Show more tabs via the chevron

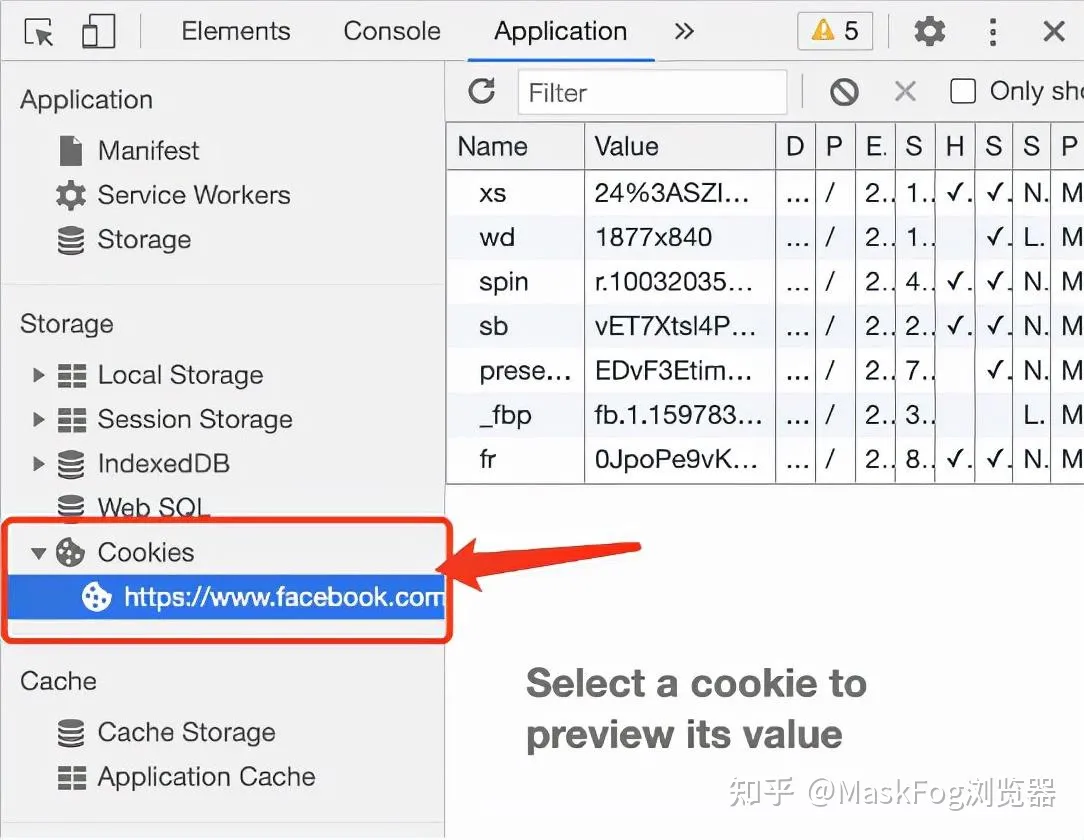point(684,31)
